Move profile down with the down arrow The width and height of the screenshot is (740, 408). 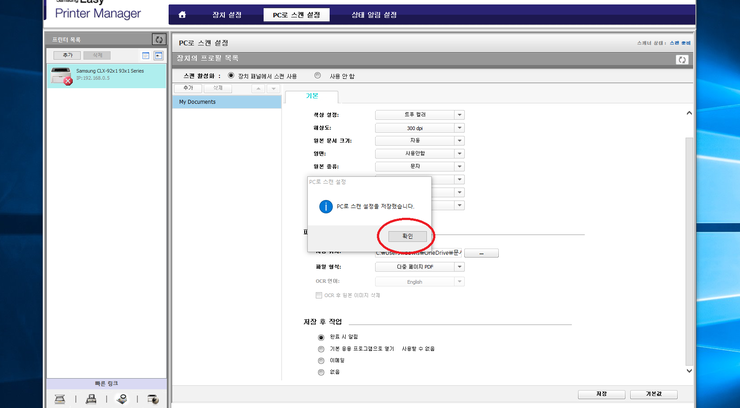point(273,89)
